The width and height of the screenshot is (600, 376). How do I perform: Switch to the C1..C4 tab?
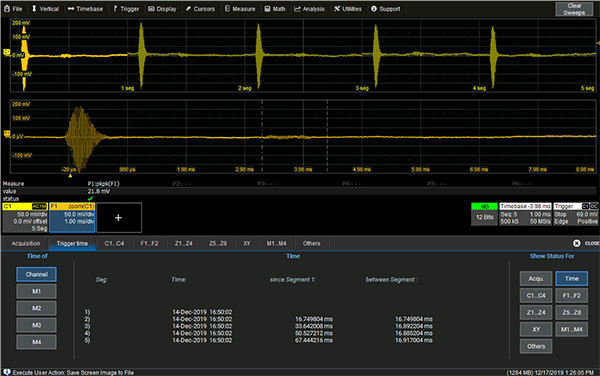pos(114,244)
